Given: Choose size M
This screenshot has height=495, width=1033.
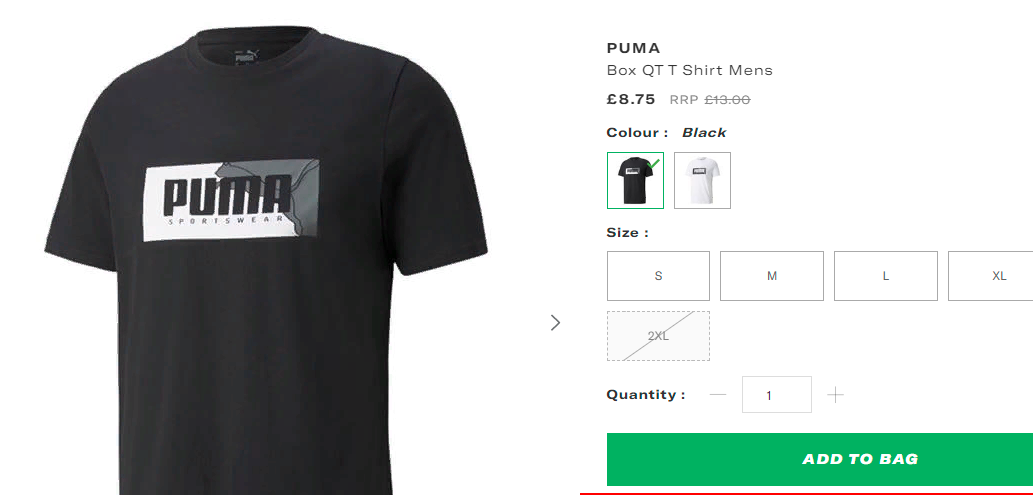Looking at the screenshot, I should [771, 276].
